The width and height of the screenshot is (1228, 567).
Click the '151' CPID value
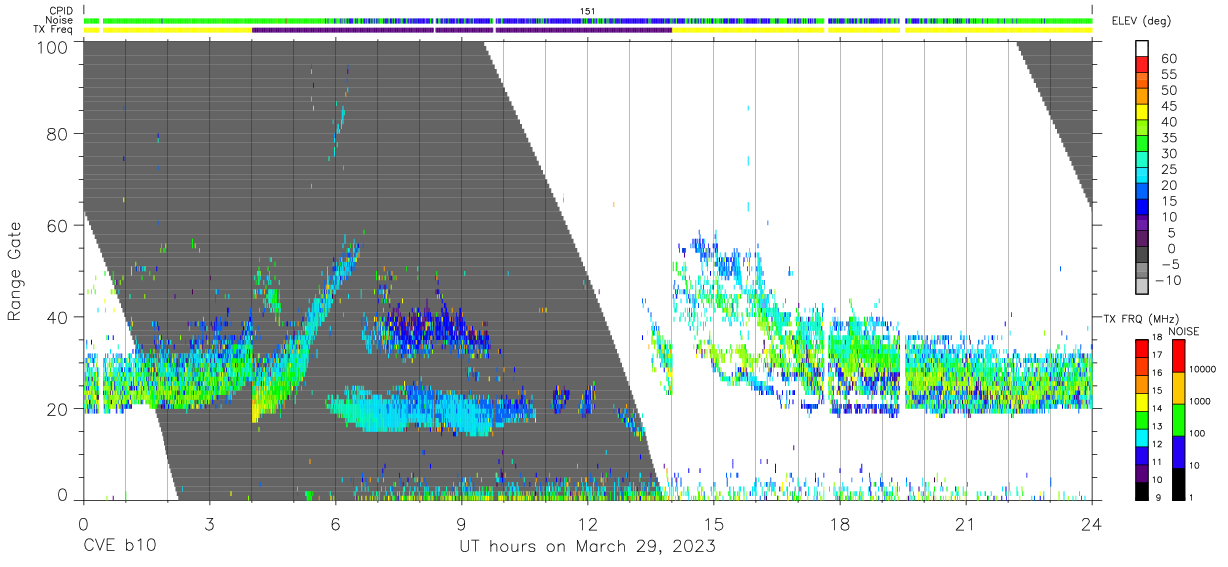587,11
